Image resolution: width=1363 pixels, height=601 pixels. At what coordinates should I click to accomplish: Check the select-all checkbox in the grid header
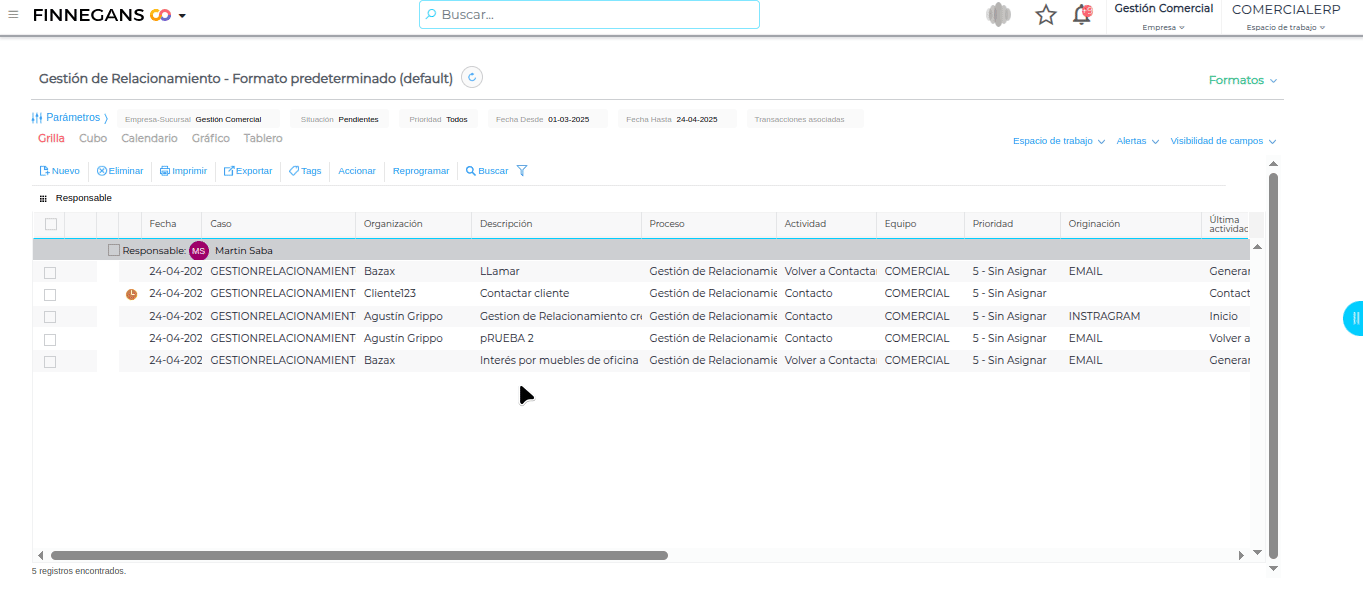(x=50, y=224)
